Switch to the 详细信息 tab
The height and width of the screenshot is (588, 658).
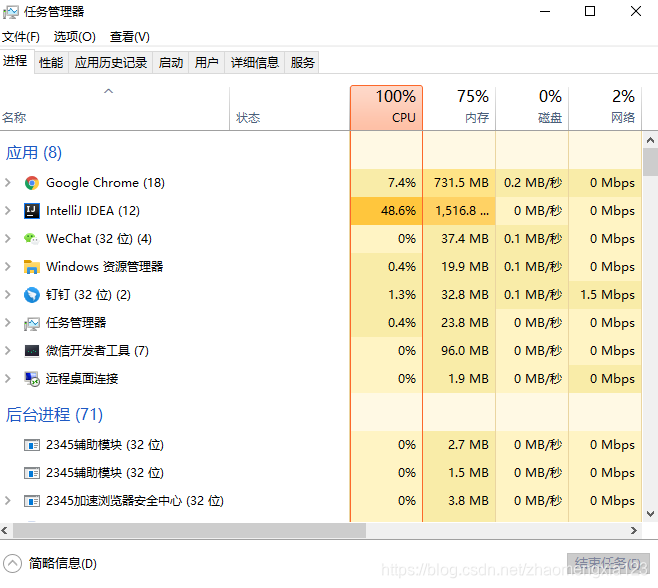(x=255, y=63)
